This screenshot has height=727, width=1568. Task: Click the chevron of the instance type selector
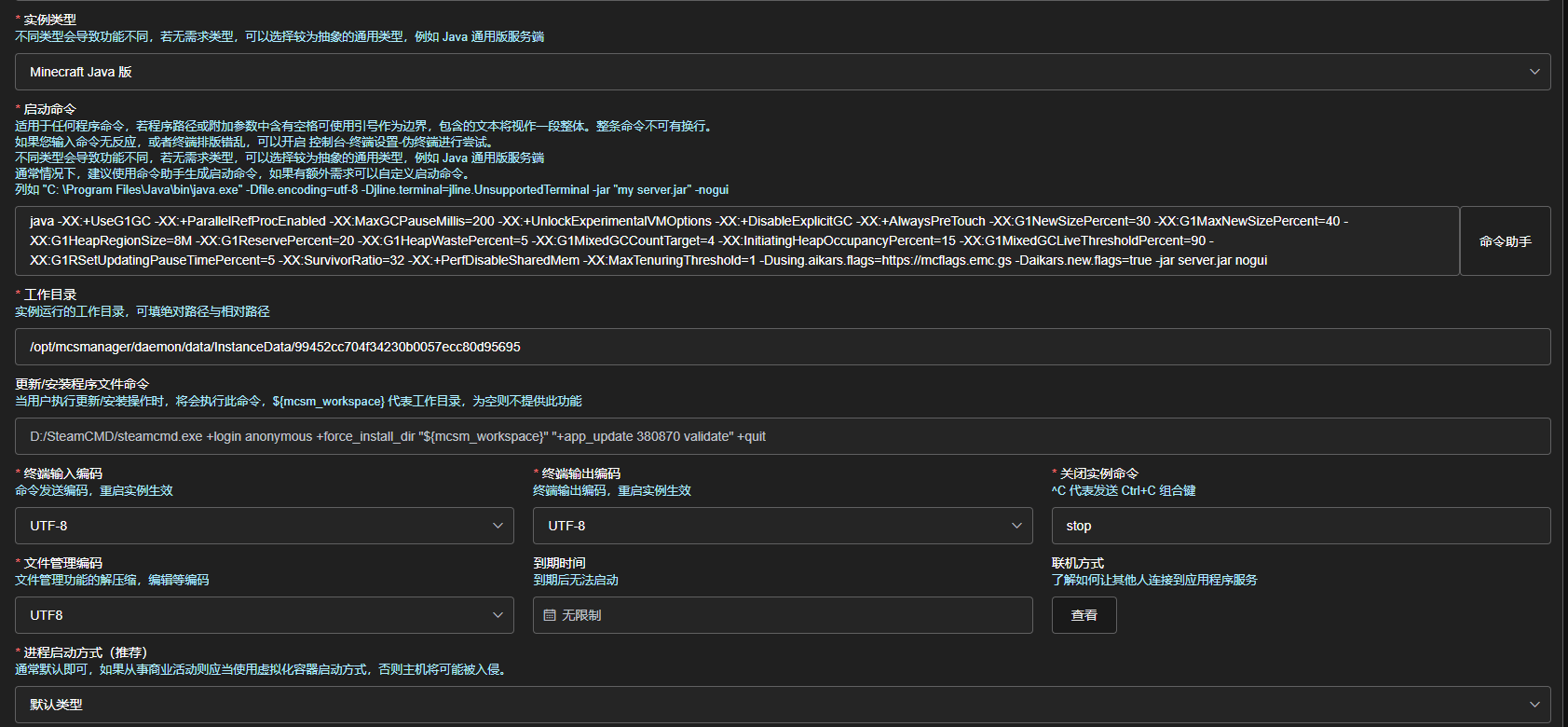click(x=1534, y=72)
